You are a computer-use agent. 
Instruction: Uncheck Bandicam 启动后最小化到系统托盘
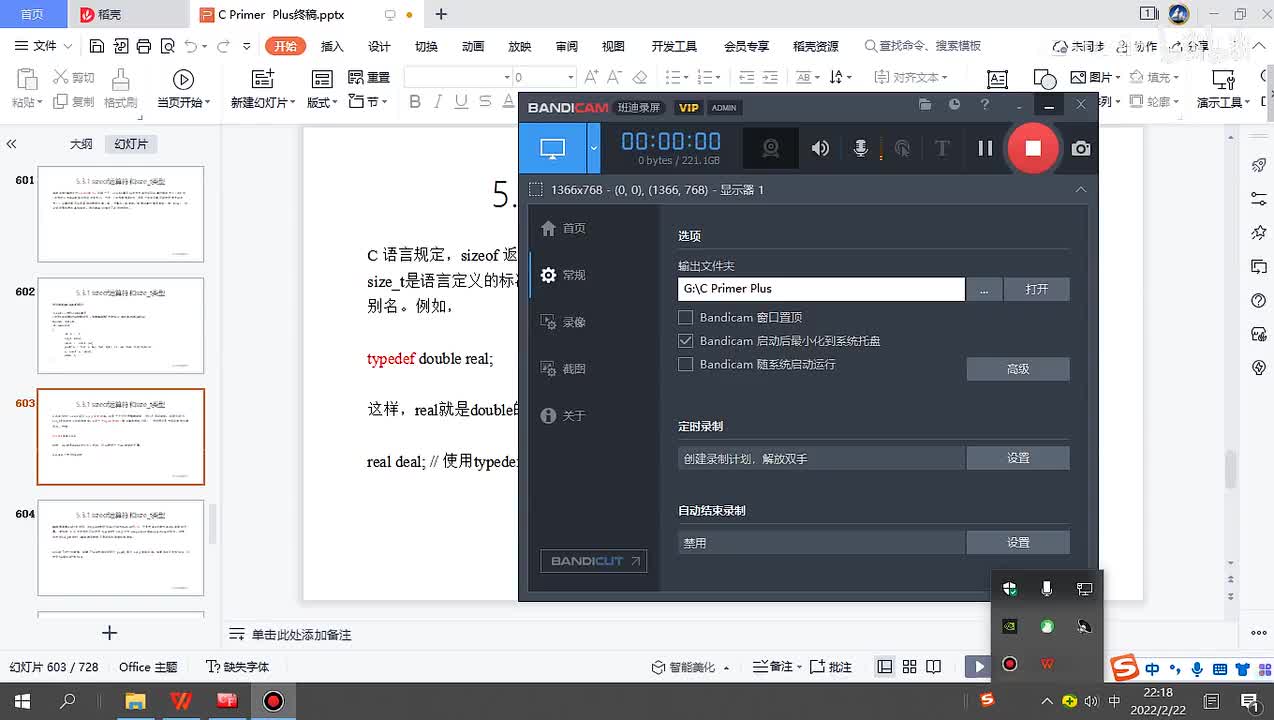(x=685, y=341)
